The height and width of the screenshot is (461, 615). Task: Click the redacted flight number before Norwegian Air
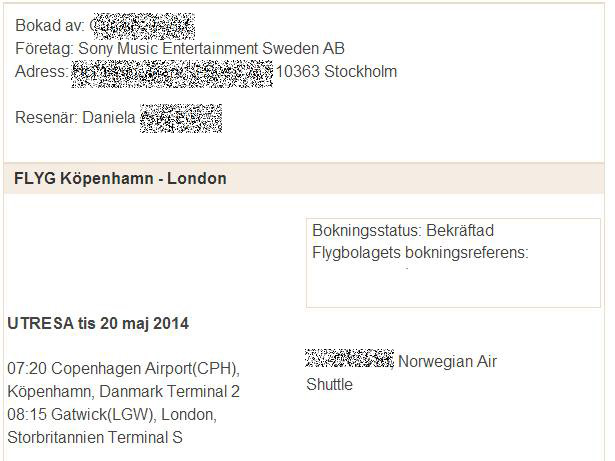pyautogui.click(x=349, y=358)
